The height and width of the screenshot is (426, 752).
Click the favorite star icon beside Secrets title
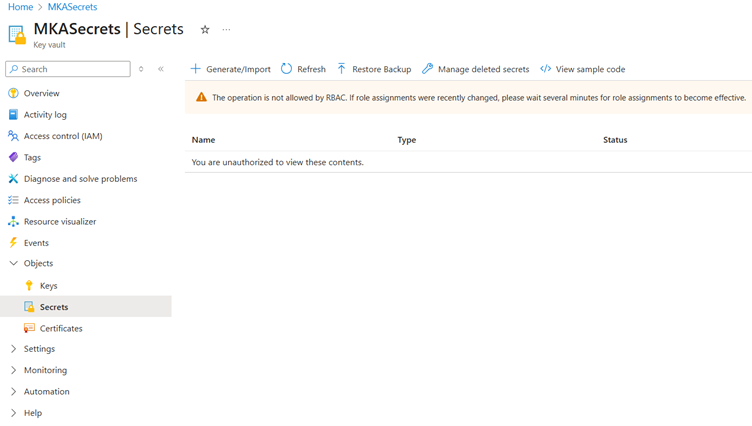pyautogui.click(x=205, y=30)
